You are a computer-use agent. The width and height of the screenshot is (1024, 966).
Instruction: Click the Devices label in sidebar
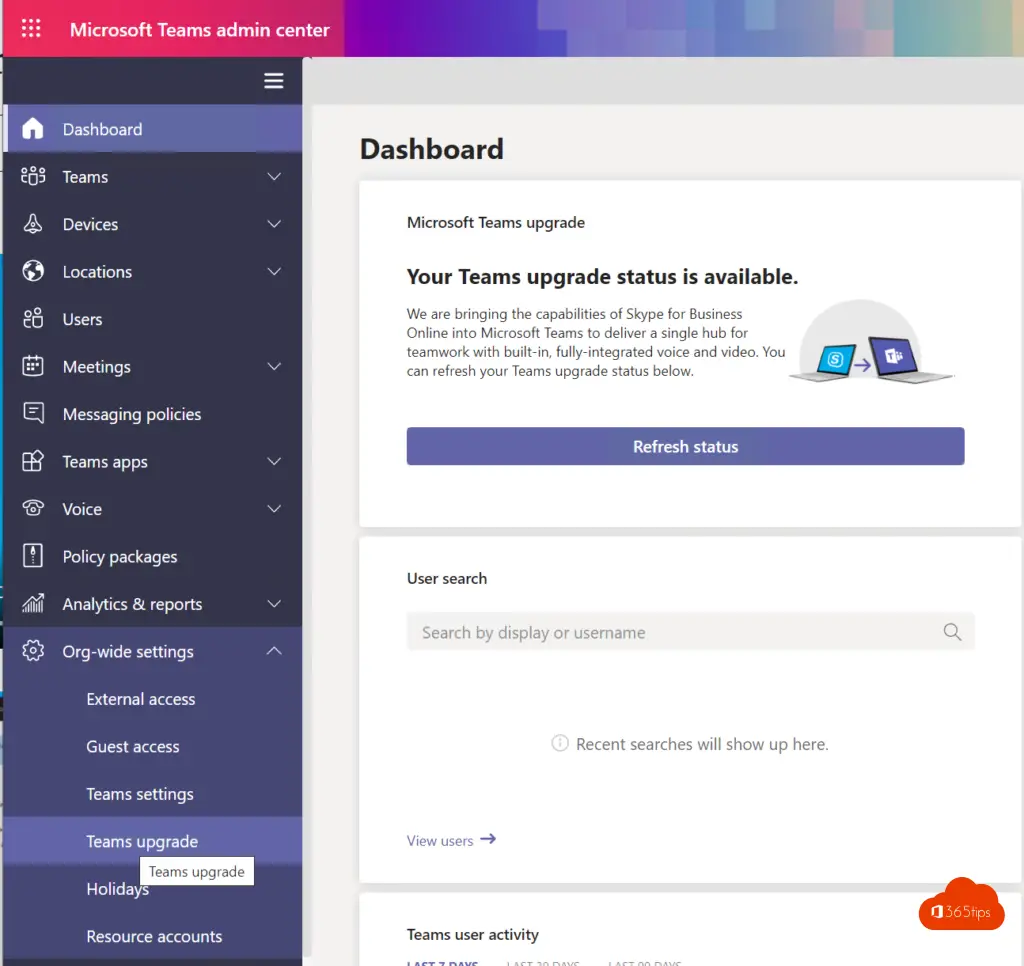click(90, 224)
